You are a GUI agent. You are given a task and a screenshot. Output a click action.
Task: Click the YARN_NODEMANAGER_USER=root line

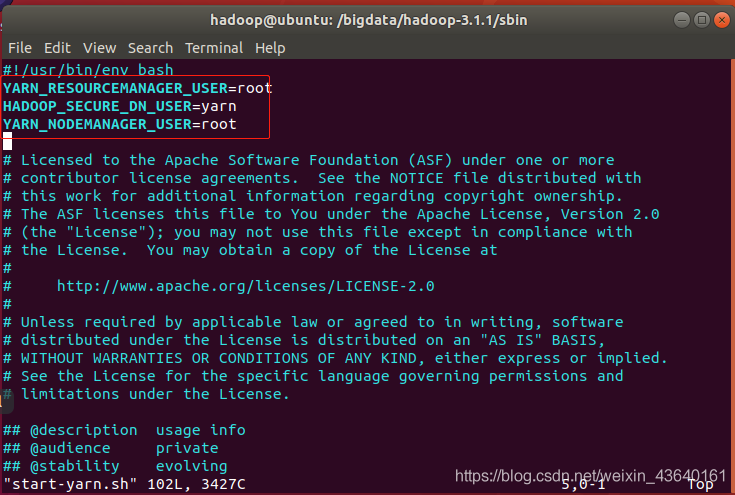(120, 124)
